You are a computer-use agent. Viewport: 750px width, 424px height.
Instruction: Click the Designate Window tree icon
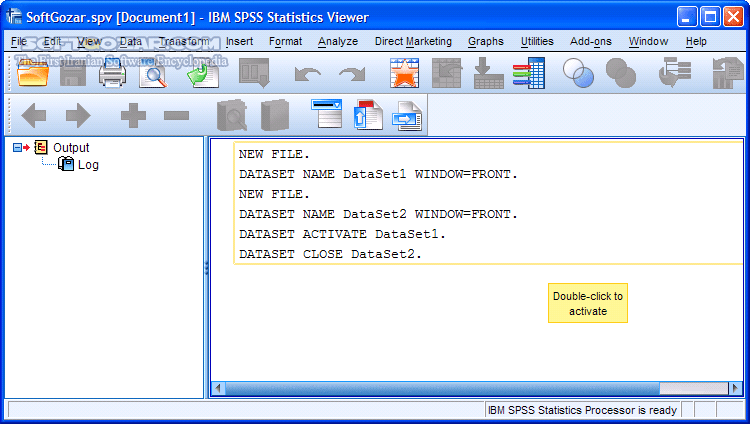pos(675,73)
